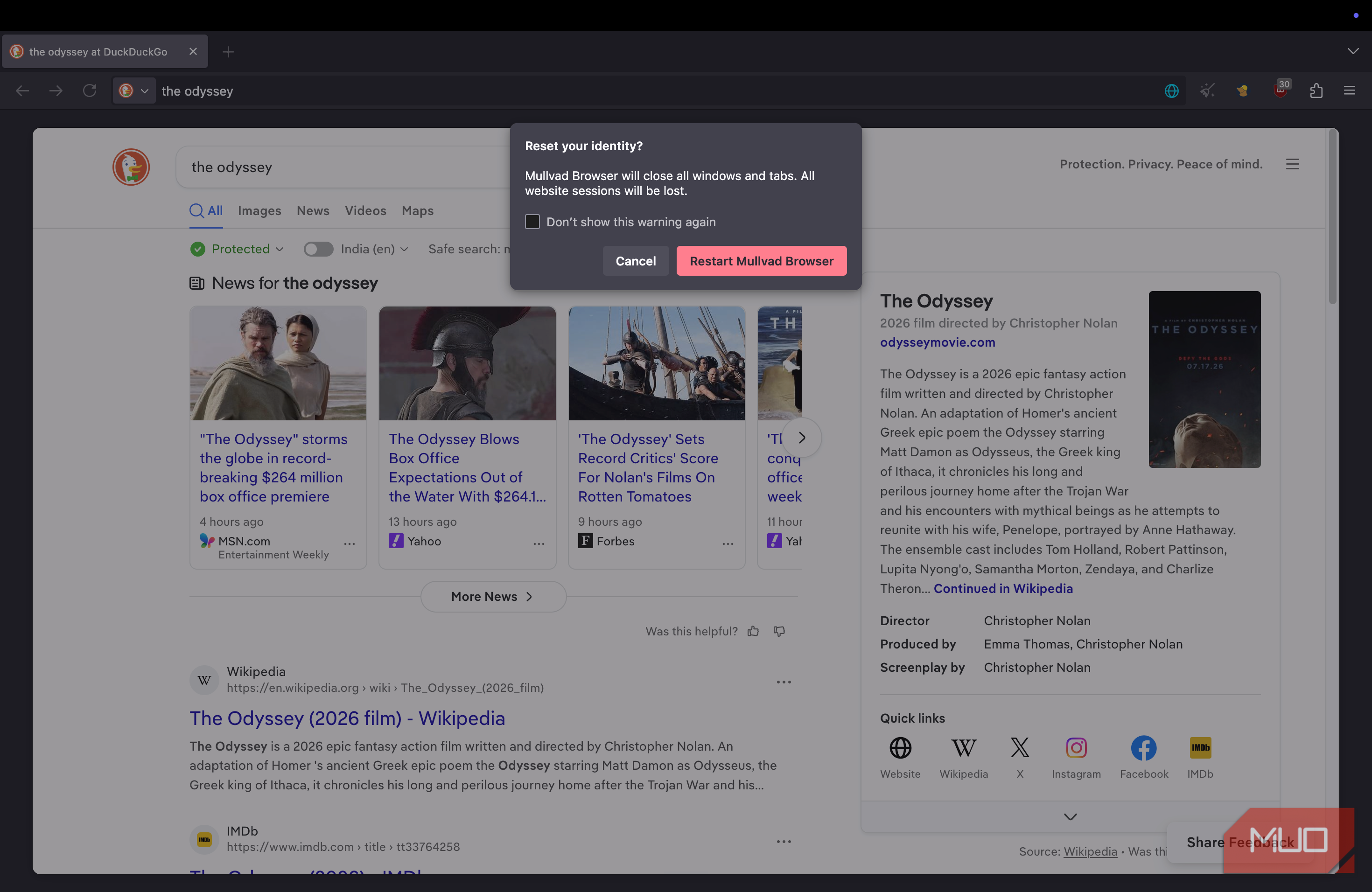Expand the Protected dropdown
Viewport: 1372px width, 892px height.
click(x=237, y=249)
